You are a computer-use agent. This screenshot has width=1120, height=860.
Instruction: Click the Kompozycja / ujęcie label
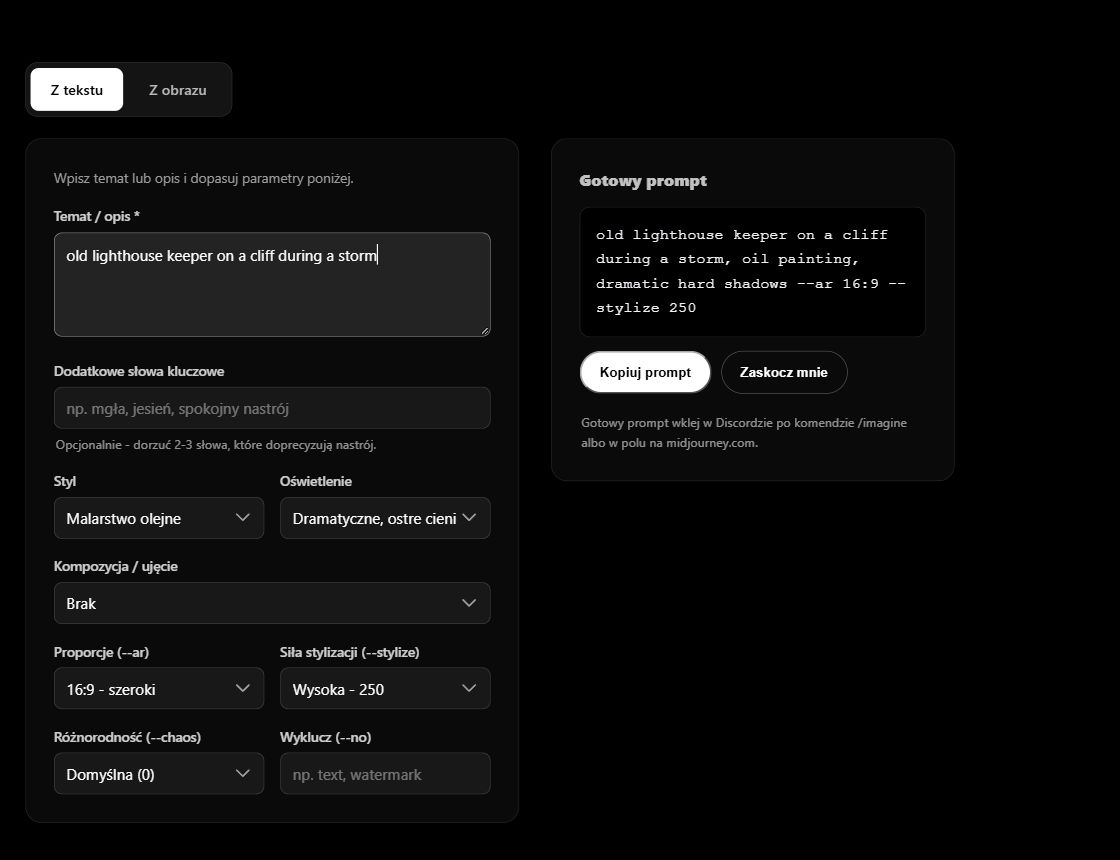116,566
